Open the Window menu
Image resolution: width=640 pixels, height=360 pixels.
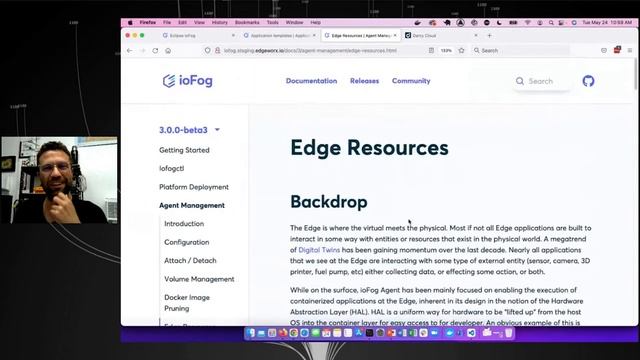click(294, 23)
